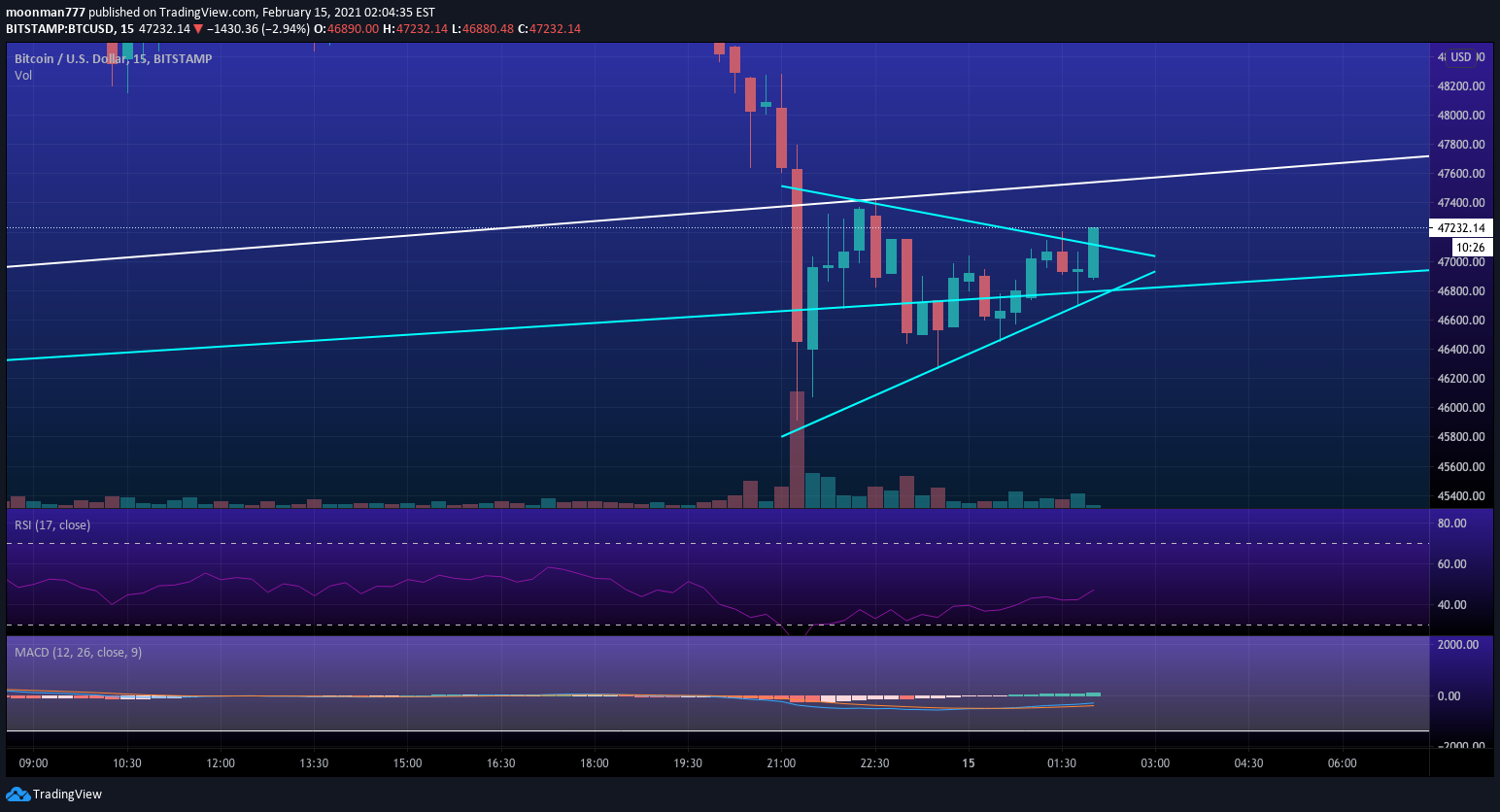This screenshot has width=1500, height=812.
Task: Click the RSI 60.00 scale value
Action: pyautogui.click(x=1451, y=563)
